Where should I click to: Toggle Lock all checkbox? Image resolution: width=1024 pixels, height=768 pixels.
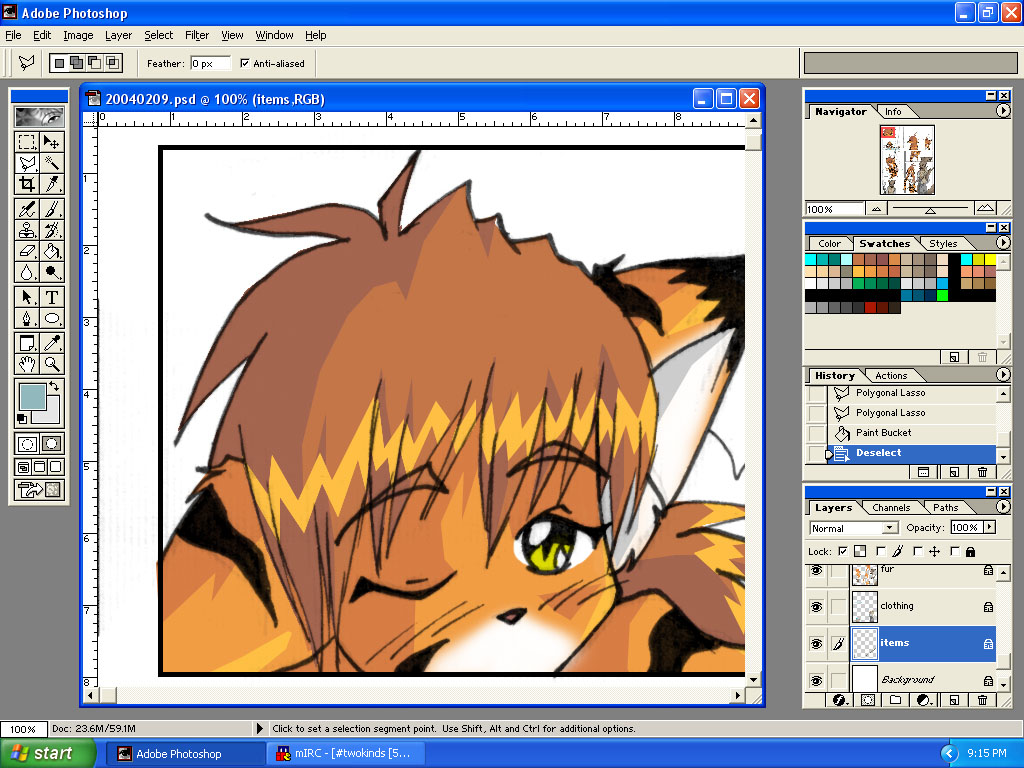click(955, 551)
